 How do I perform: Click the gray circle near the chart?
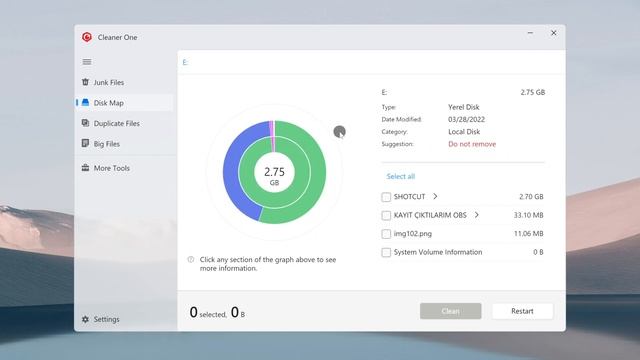(x=340, y=132)
